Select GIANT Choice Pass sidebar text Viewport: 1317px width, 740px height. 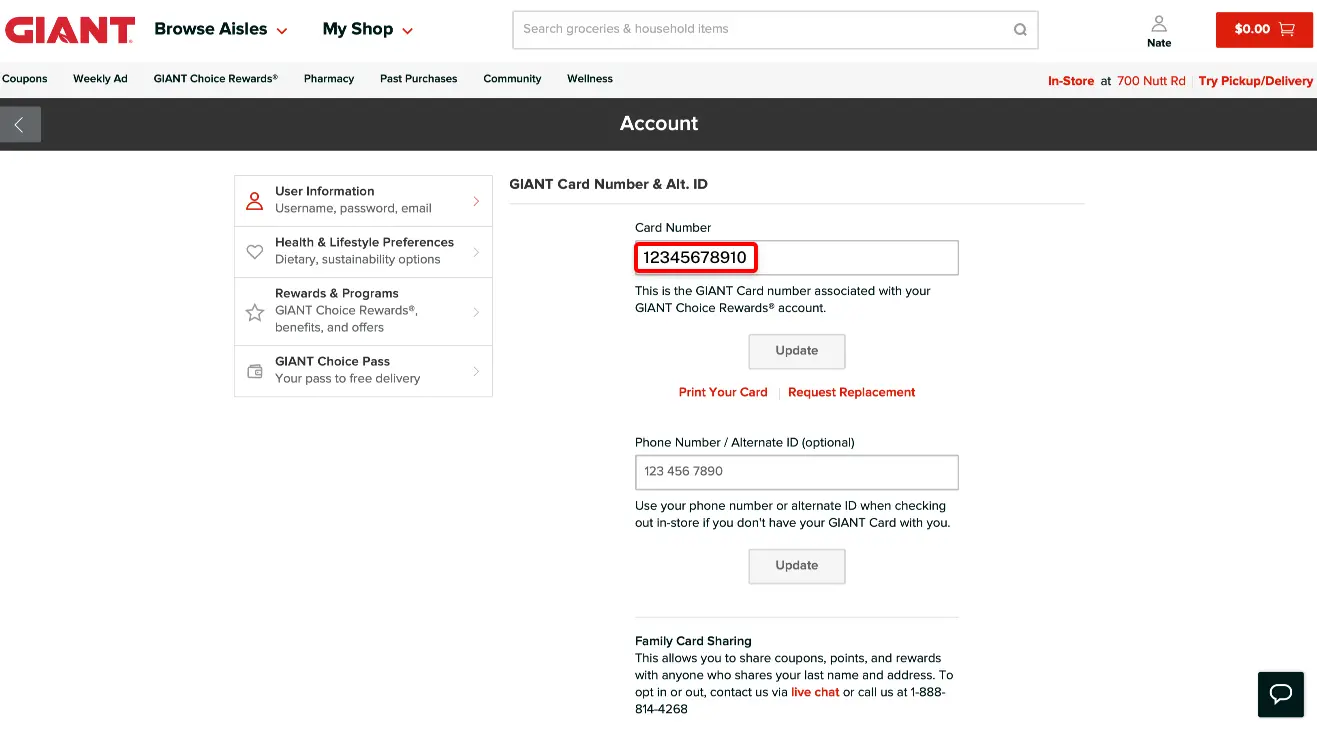[332, 361]
